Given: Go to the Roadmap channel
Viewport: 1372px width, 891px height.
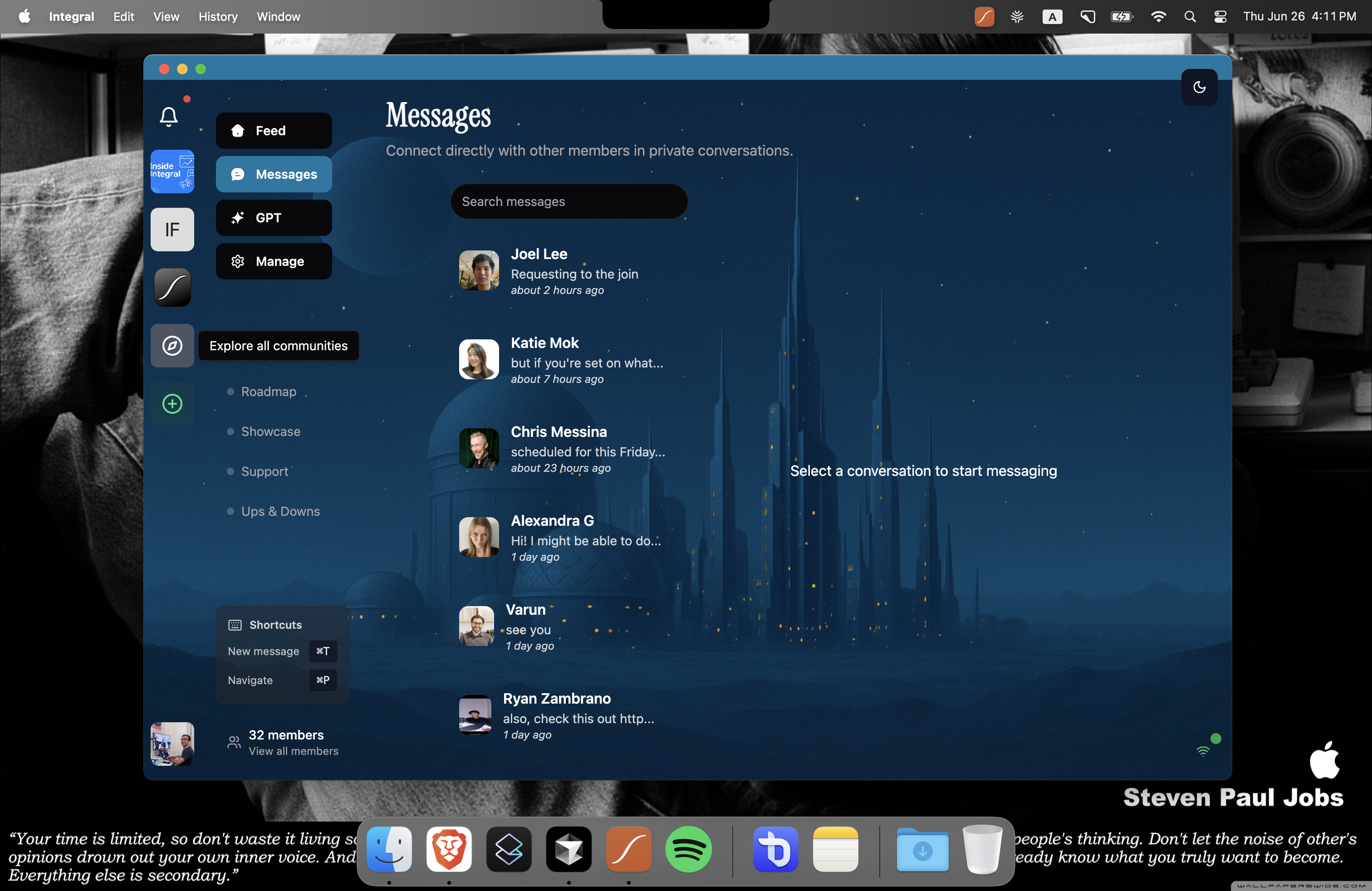Looking at the screenshot, I should tap(268, 392).
